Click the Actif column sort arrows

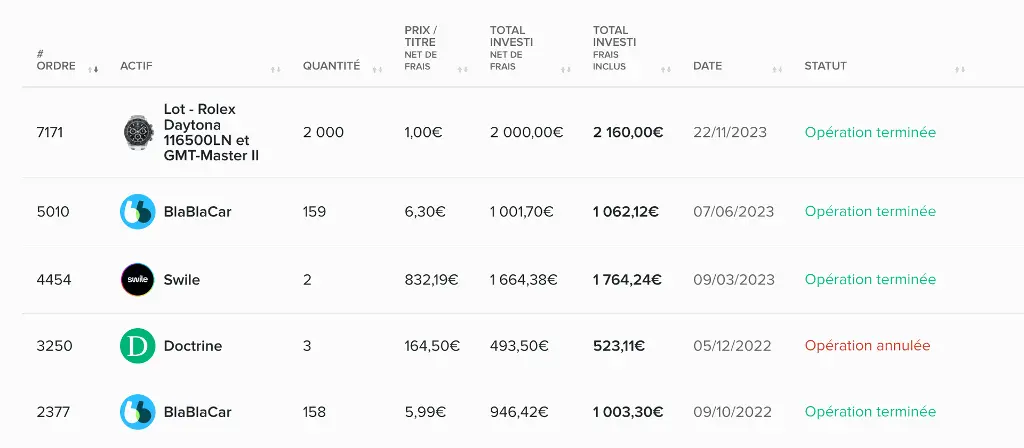pyautogui.click(x=276, y=69)
